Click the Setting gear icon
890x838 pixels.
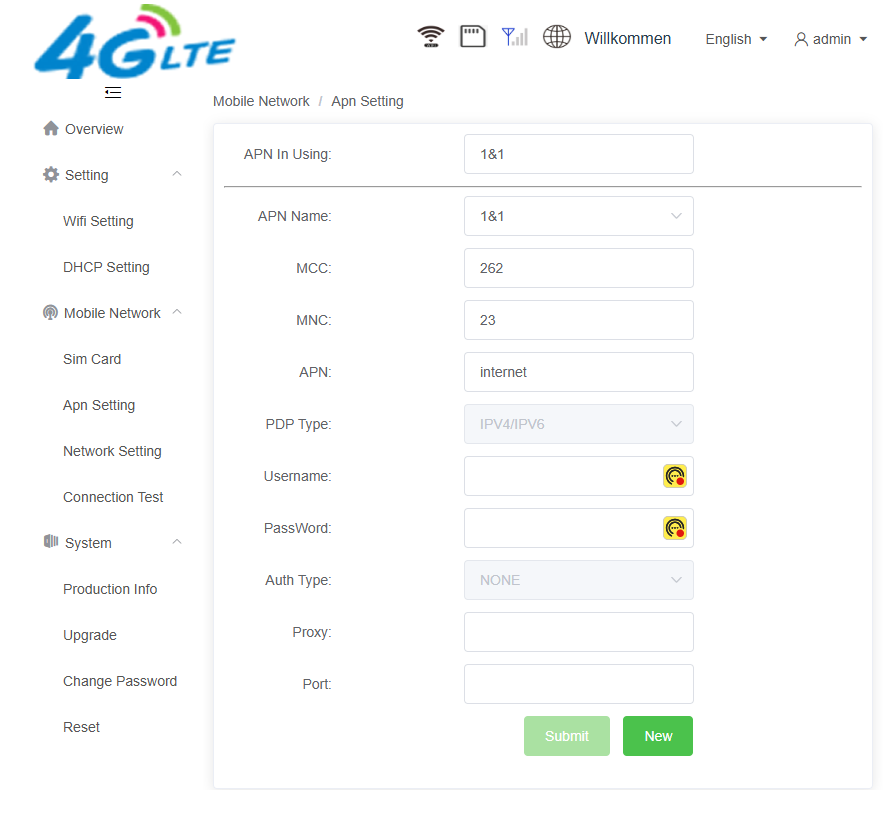pyautogui.click(x=51, y=174)
